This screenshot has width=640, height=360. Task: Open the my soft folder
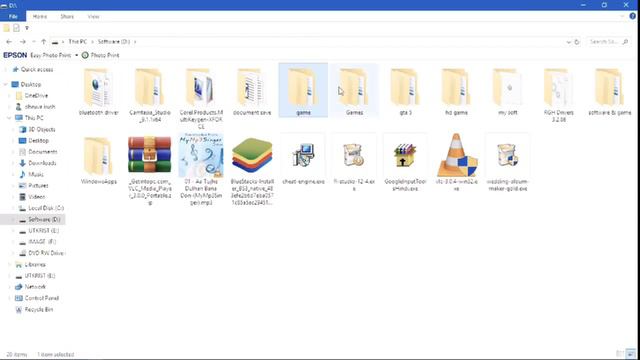tap(508, 91)
